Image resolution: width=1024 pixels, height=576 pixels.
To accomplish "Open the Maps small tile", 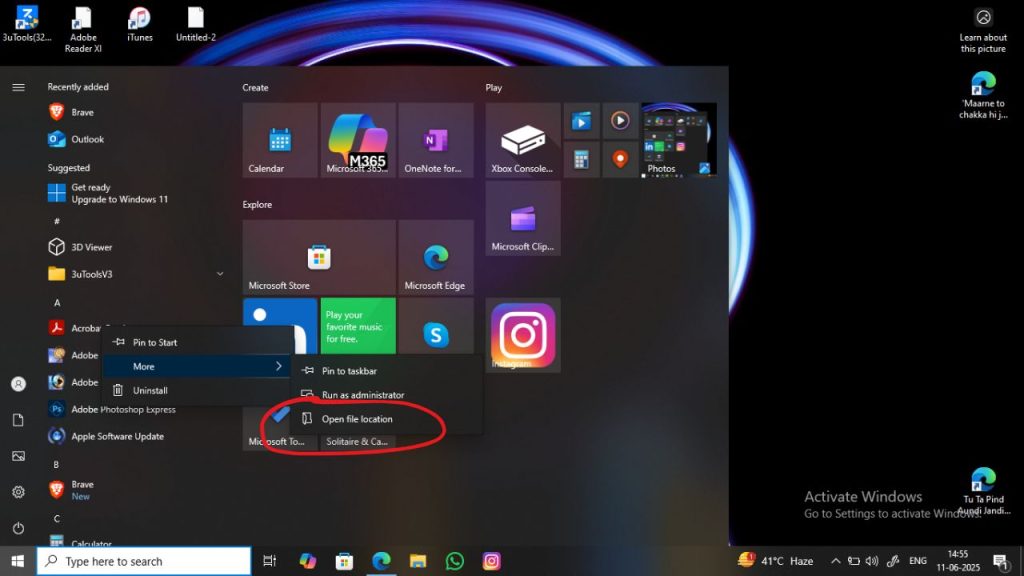I will pos(620,159).
